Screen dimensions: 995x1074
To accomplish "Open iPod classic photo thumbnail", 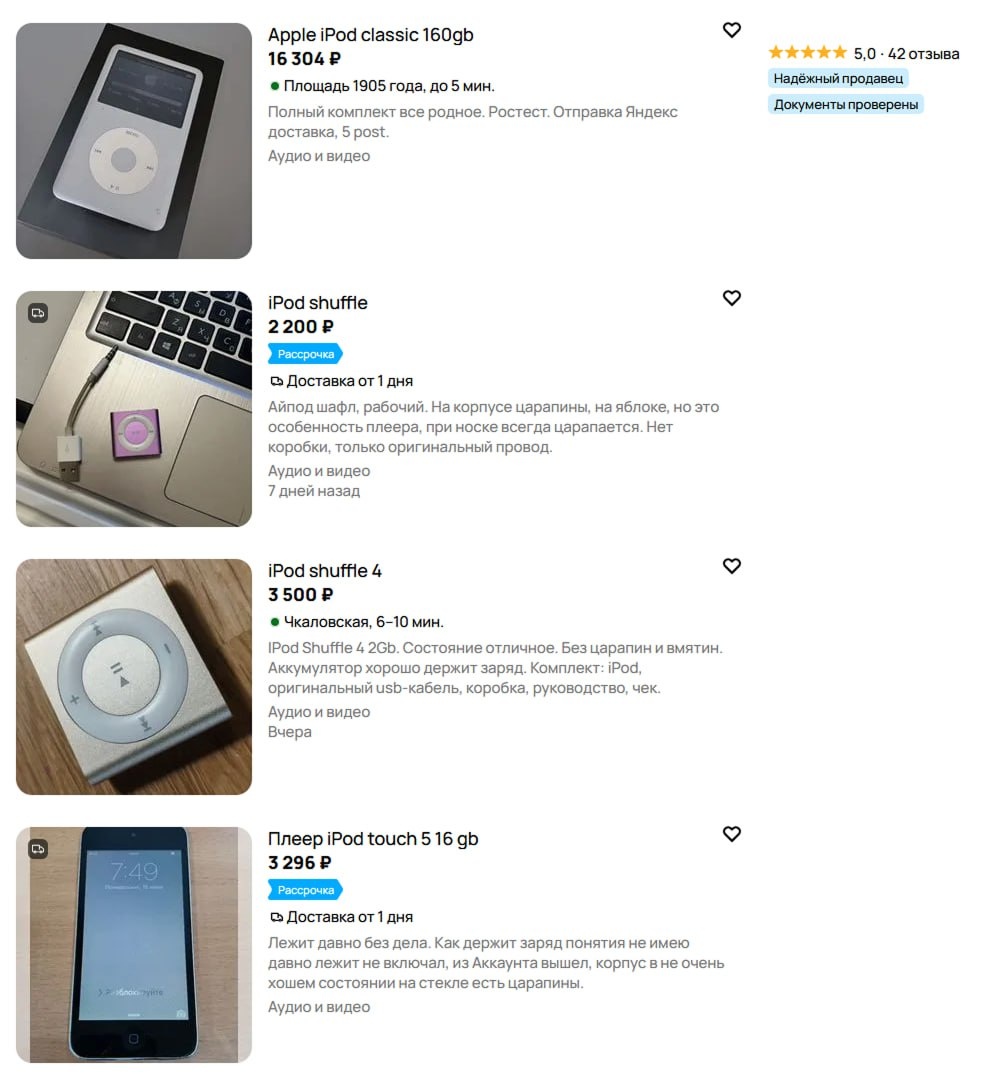I will coord(134,141).
